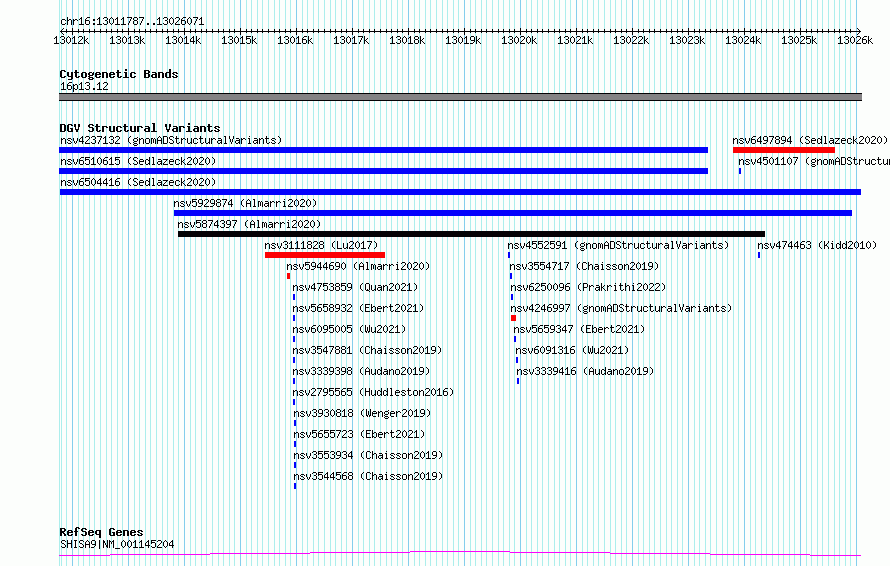Image resolution: width=890 pixels, height=566 pixels.
Task: Click the 13018k ruler tick label
Action: 407,40
